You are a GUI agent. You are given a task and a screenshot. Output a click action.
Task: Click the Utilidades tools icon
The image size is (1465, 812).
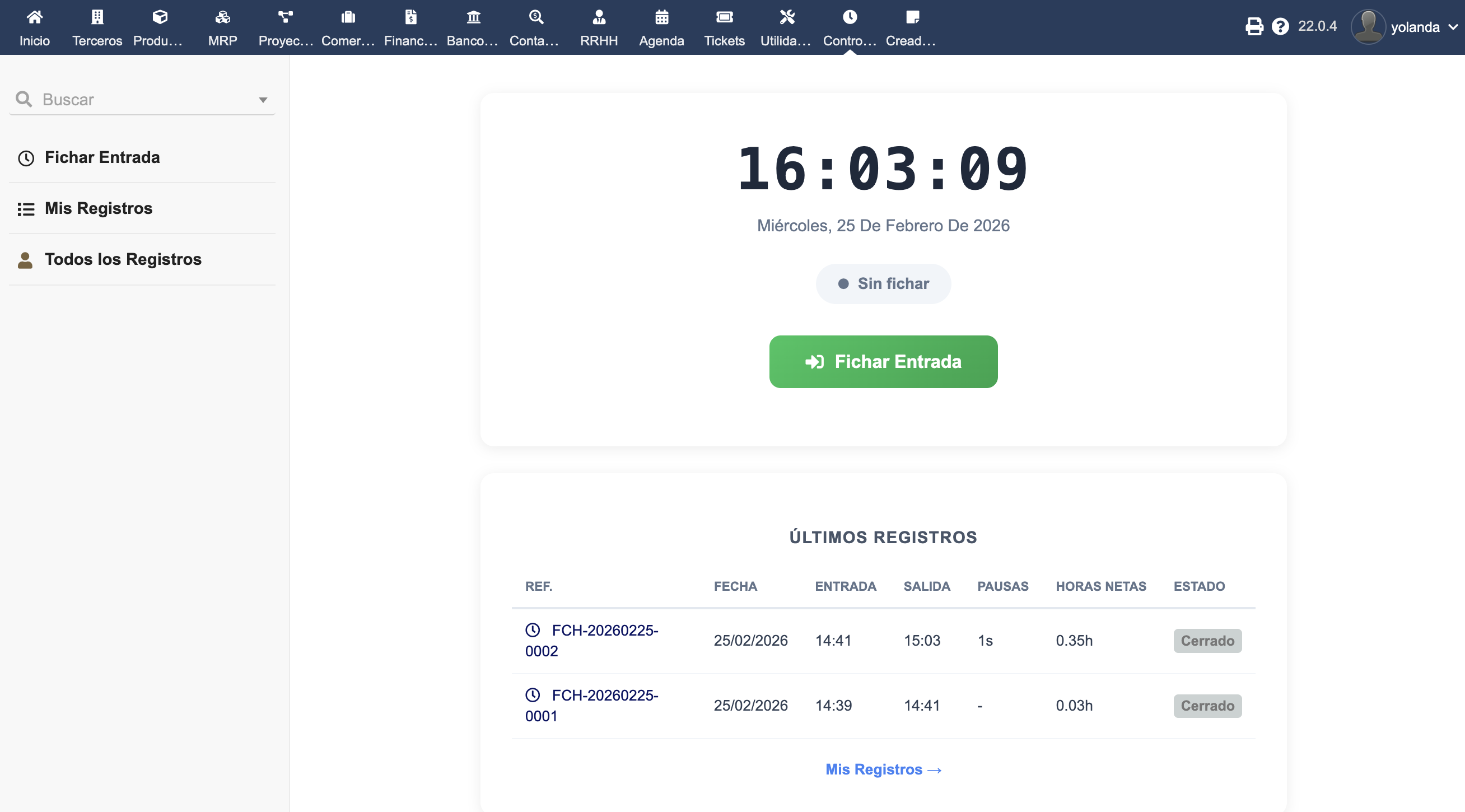pyautogui.click(x=786, y=17)
